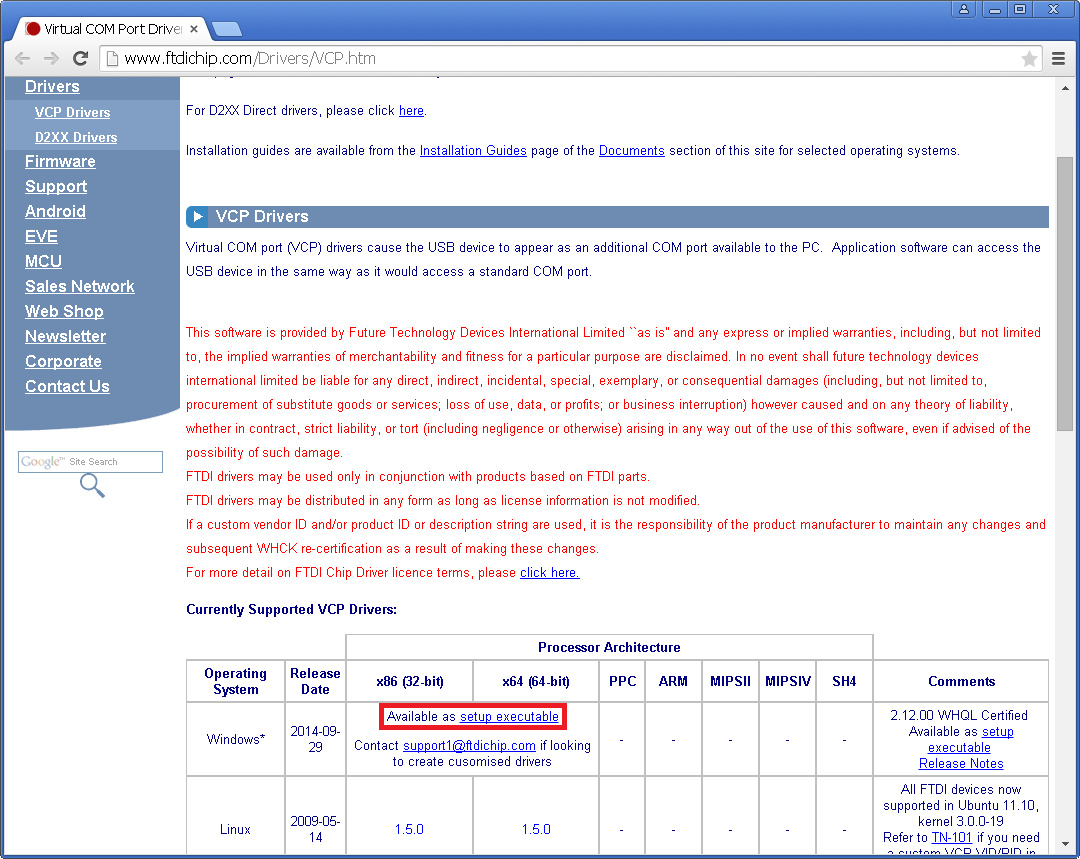Open the Corporate sidebar link
Viewport: 1080px width, 859px height.
pos(63,362)
